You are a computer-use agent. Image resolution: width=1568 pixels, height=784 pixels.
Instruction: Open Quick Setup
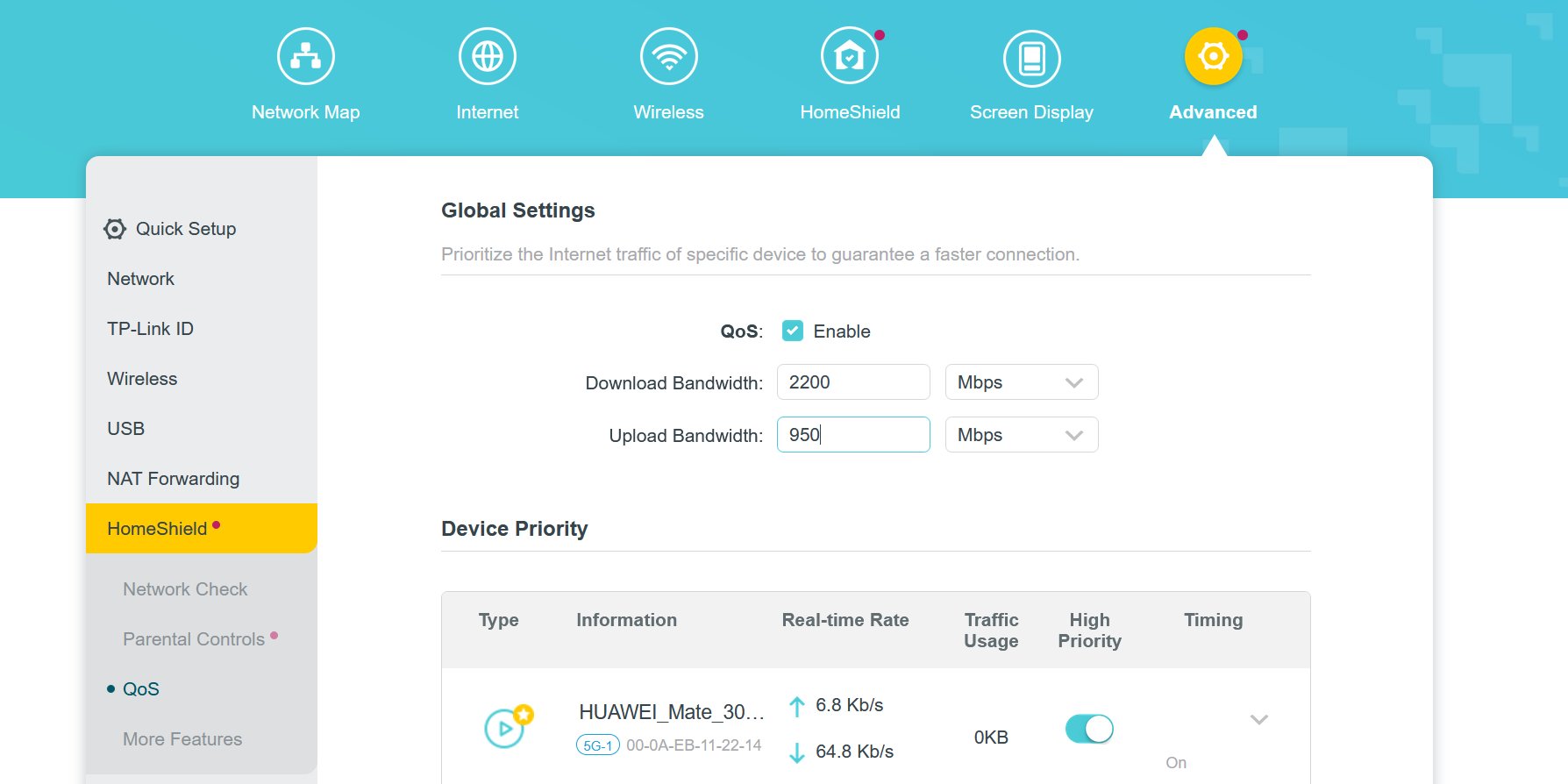(186, 229)
